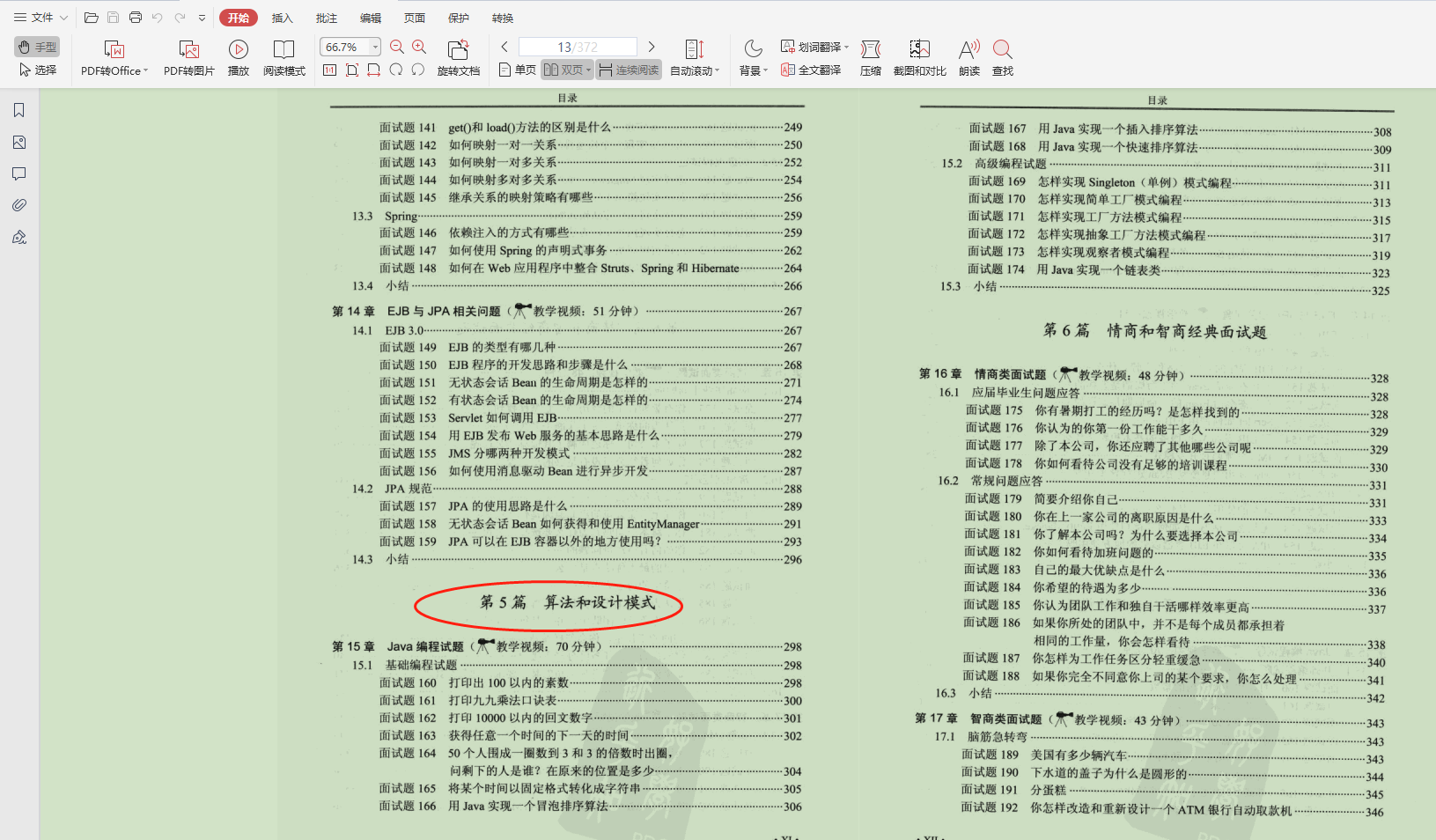Switch to the 页面 tab
Screen dimensions: 1436x840
point(415,18)
